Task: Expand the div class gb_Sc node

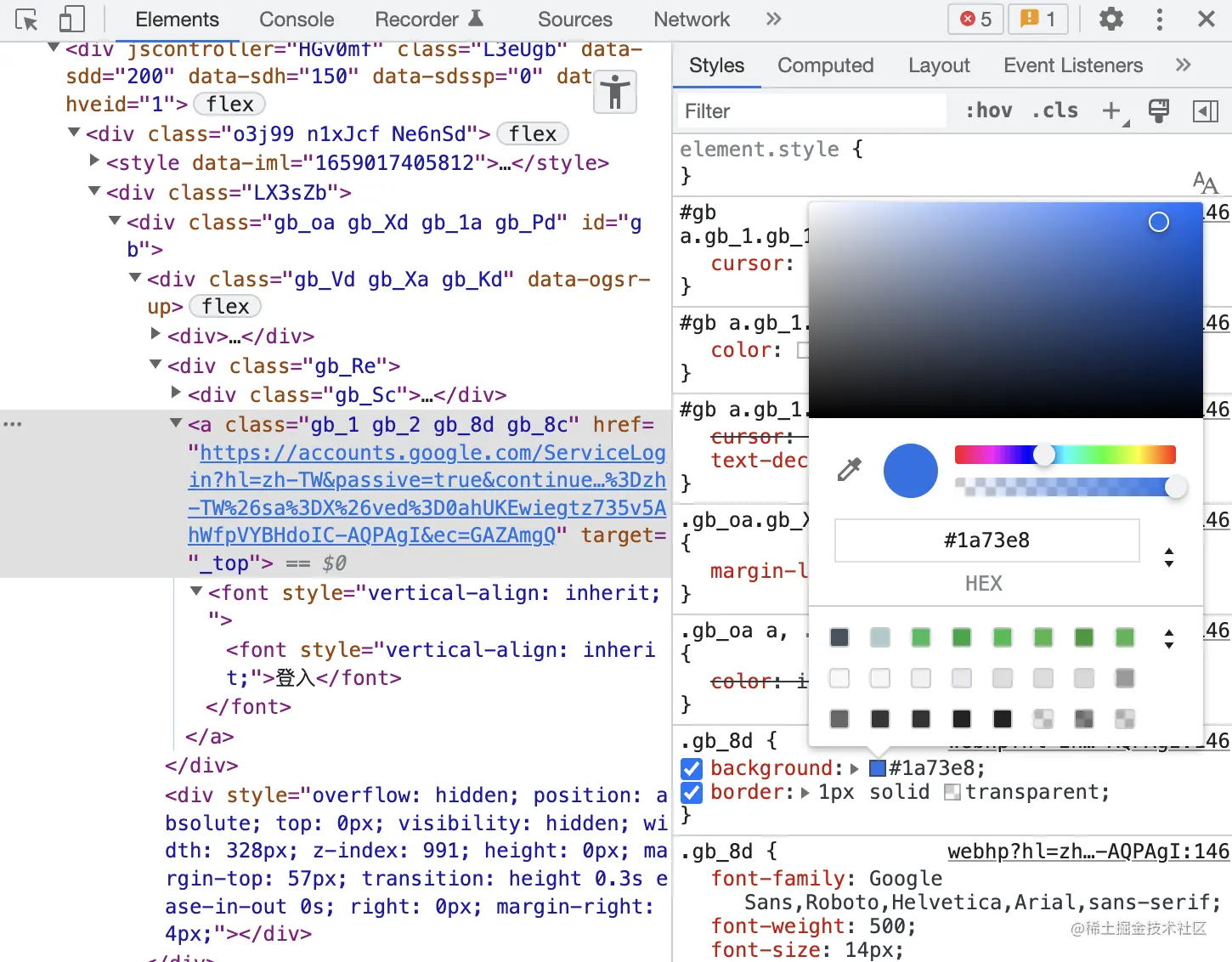Action: click(x=176, y=393)
